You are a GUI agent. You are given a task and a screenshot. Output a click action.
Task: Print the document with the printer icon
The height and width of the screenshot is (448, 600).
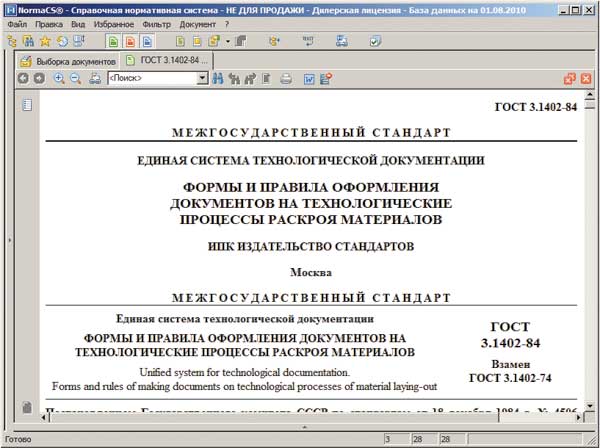[x=286, y=78]
